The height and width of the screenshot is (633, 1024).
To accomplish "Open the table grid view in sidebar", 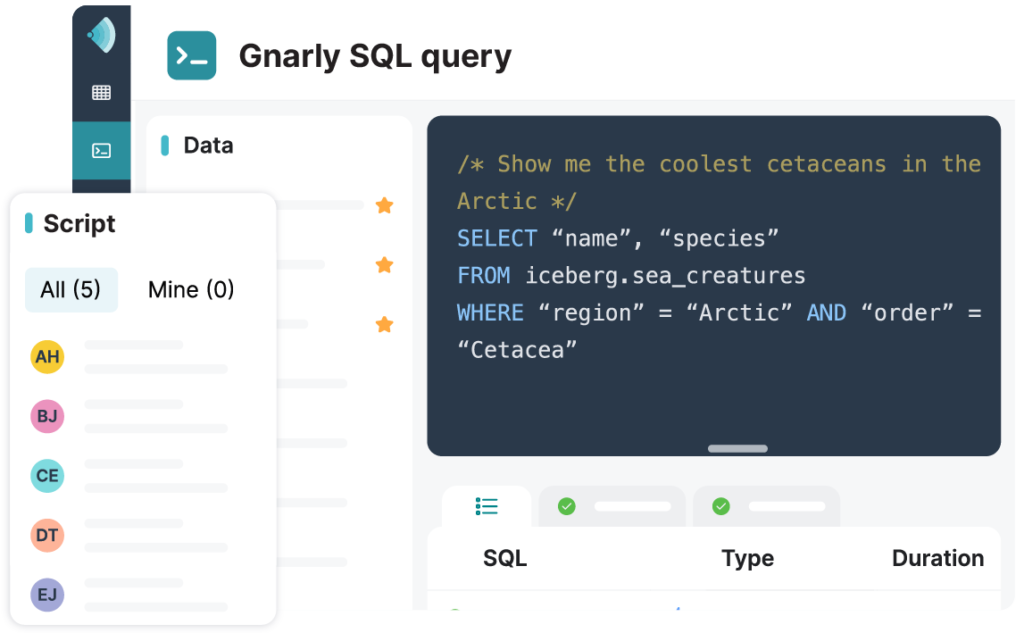I will (x=101, y=93).
